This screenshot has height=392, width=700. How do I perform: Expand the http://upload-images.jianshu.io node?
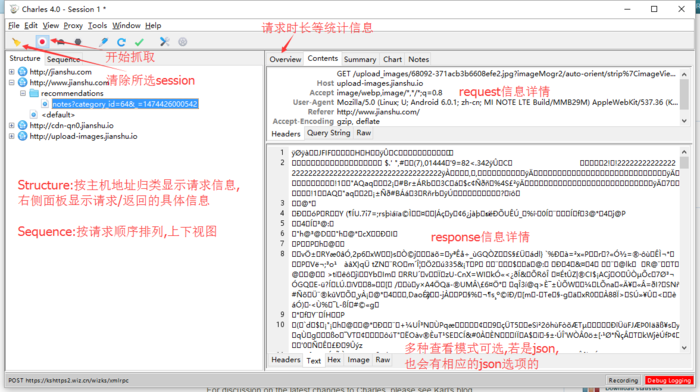coord(12,136)
